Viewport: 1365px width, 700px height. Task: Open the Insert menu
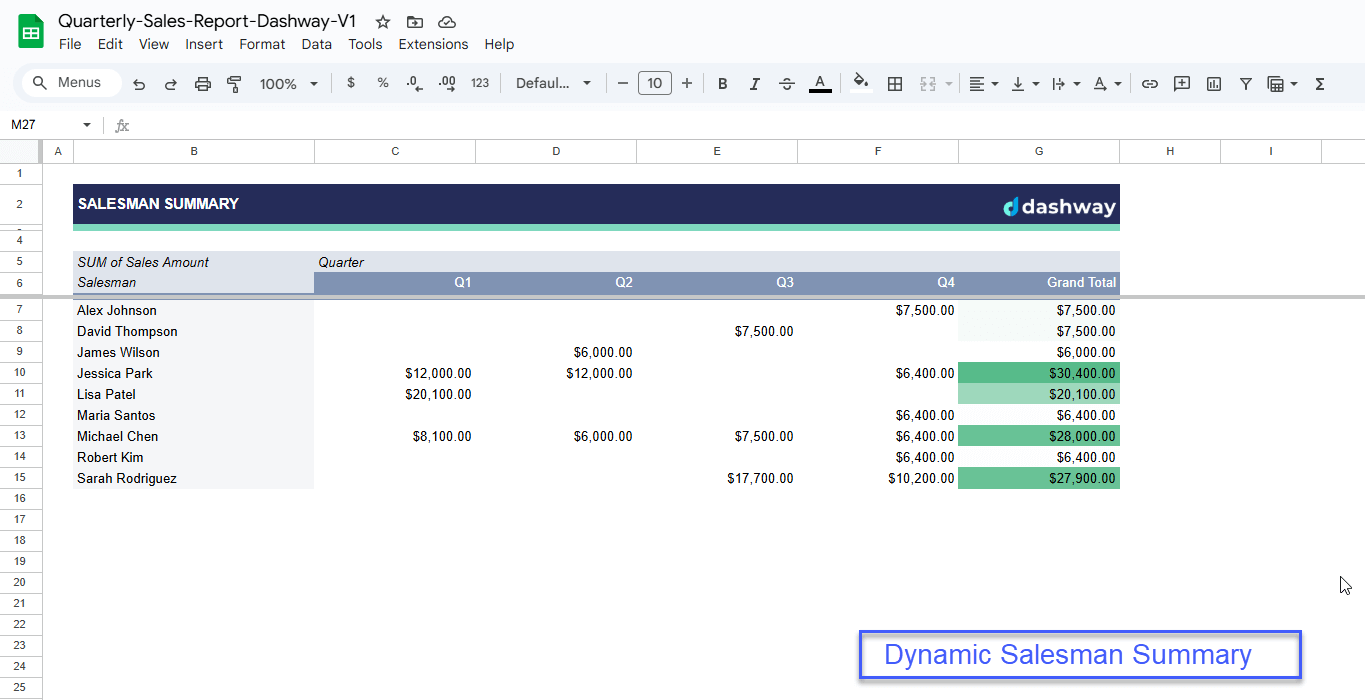(204, 44)
